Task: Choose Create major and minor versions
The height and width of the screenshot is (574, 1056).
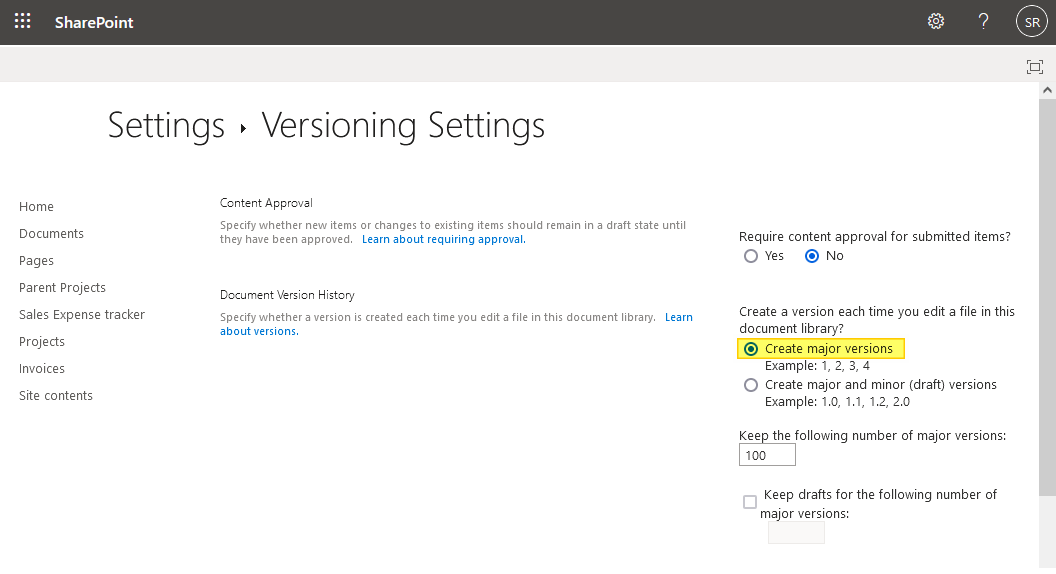Action: coord(751,385)
